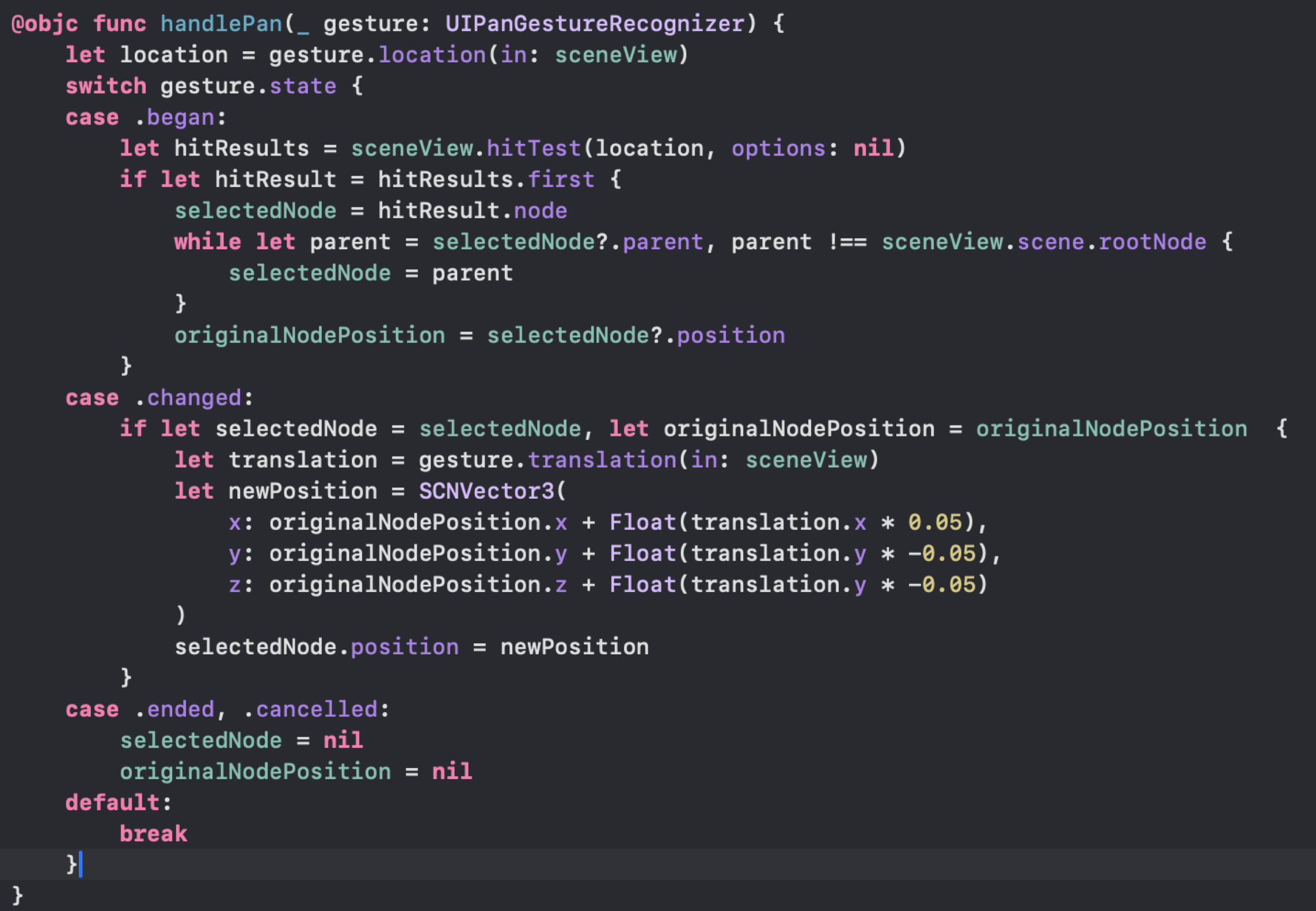This screenshot has width=1316, height=911.
Task: Click the break statement
Action: [x=153, y=834]
